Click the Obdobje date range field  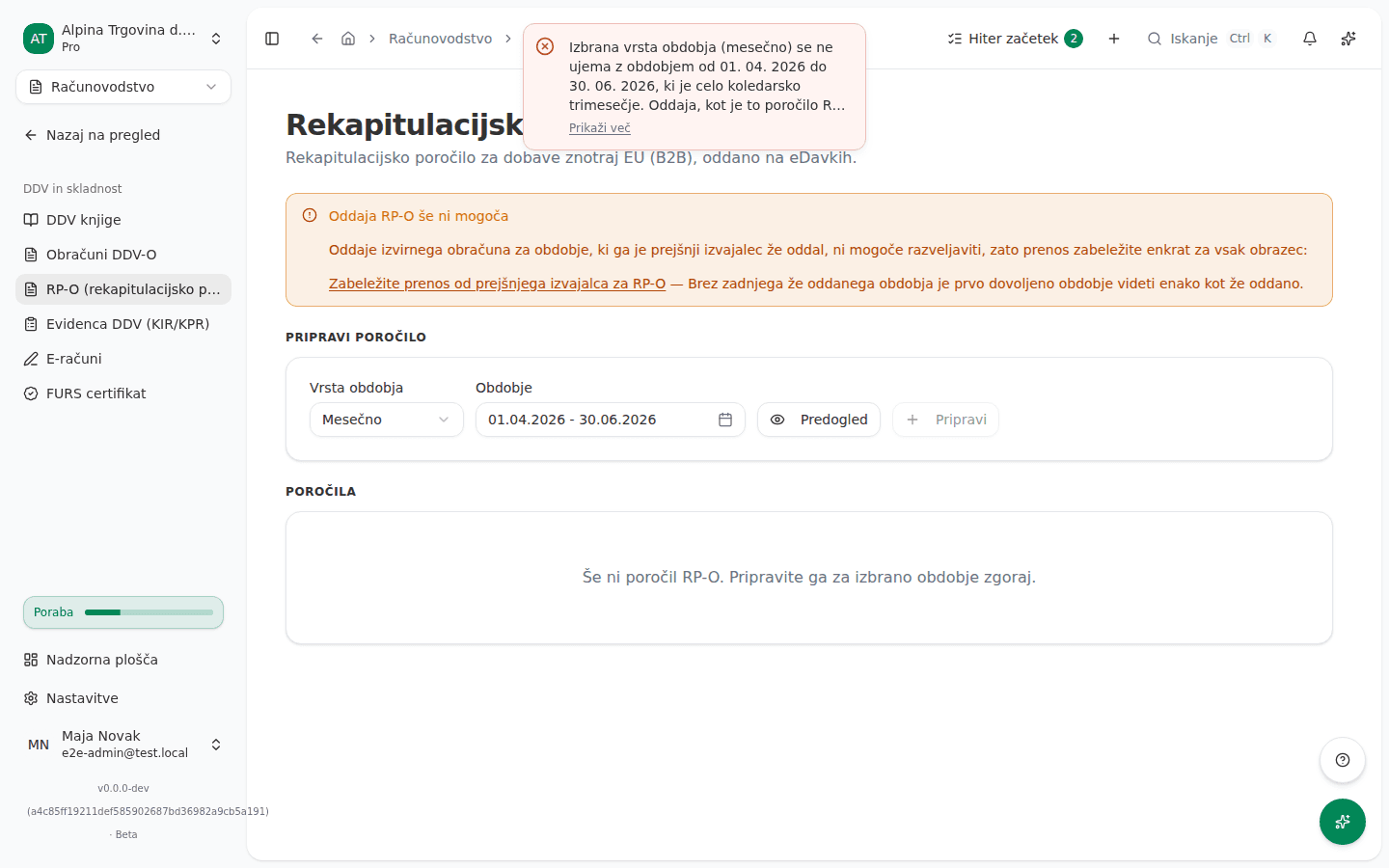611,420
